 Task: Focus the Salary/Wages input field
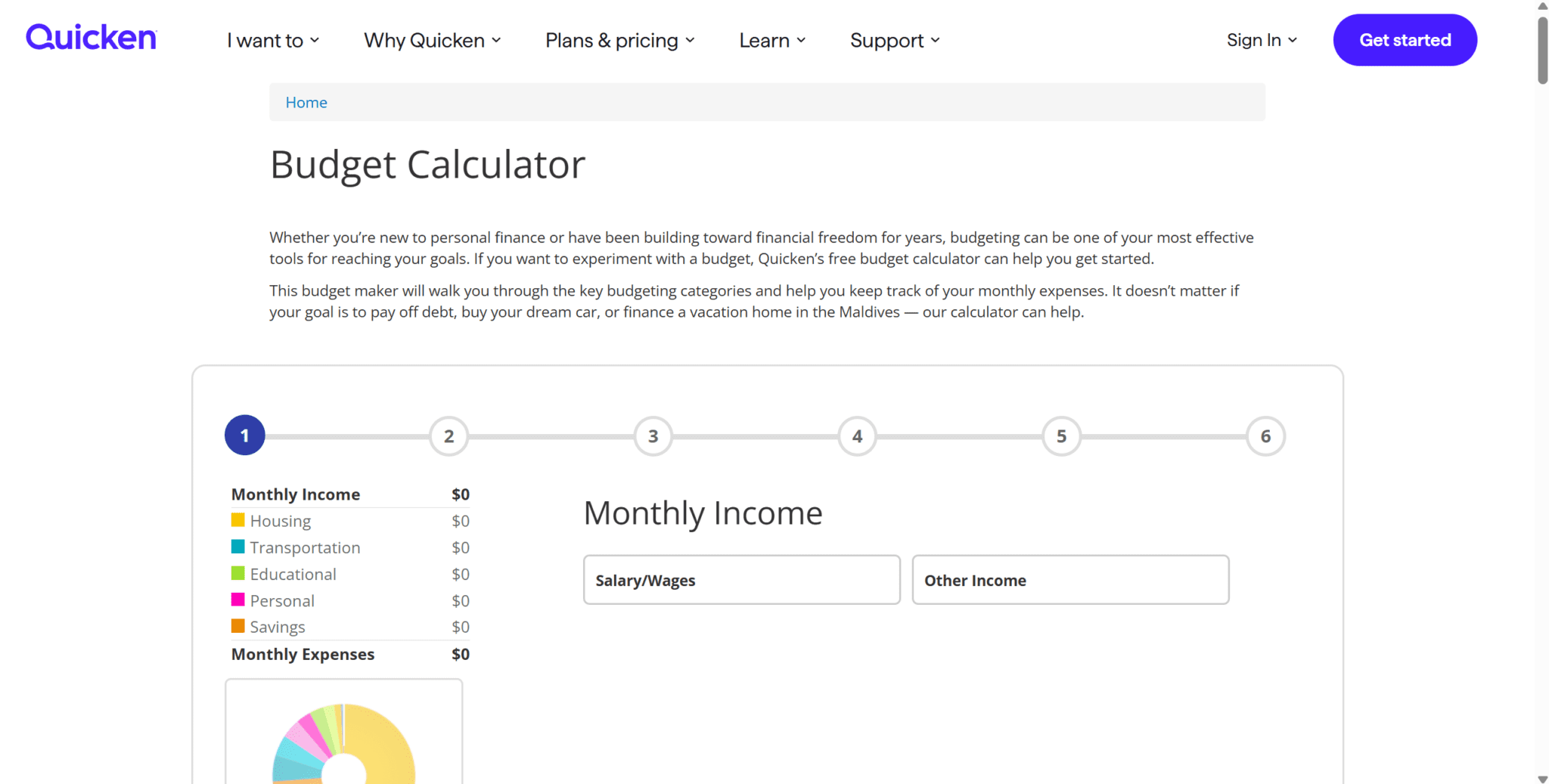[741, 580]
